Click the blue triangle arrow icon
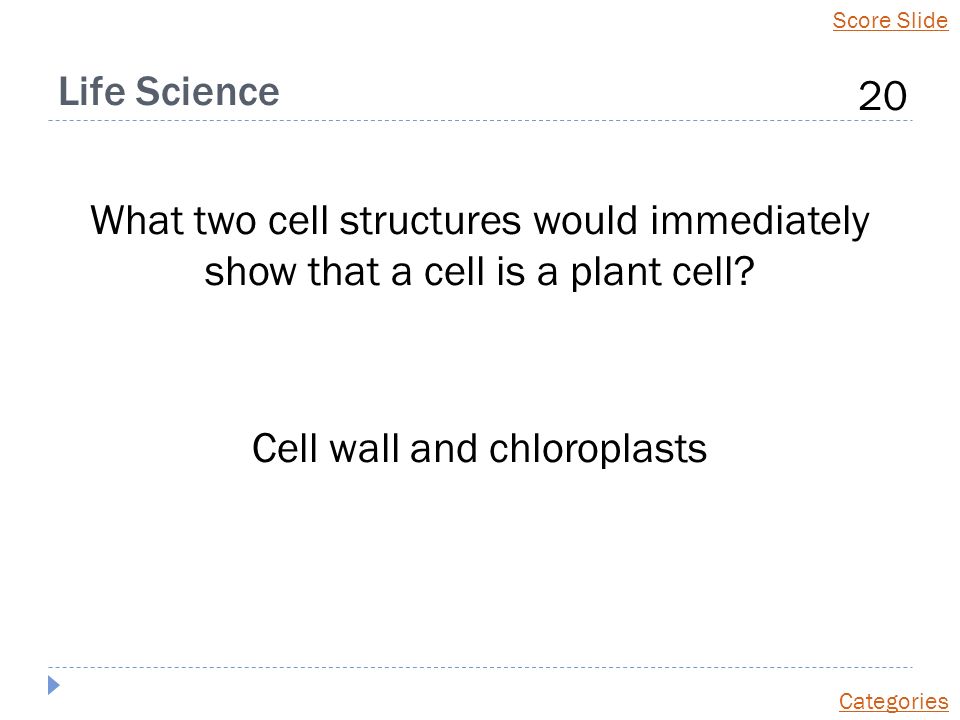The height and width of the screenshot is (720, 960). tap(54, 685)
